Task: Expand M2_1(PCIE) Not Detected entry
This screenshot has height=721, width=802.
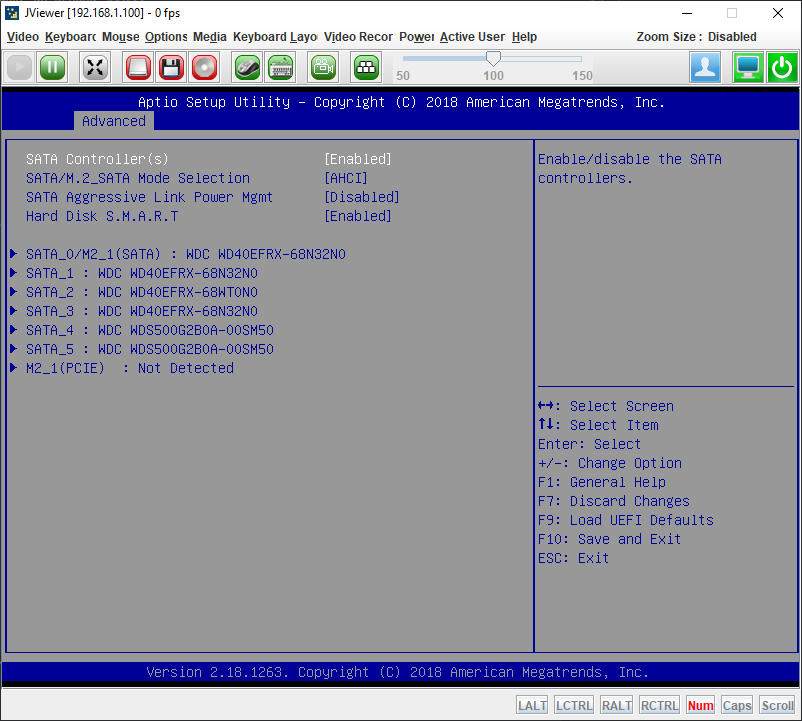Action: 122,368
